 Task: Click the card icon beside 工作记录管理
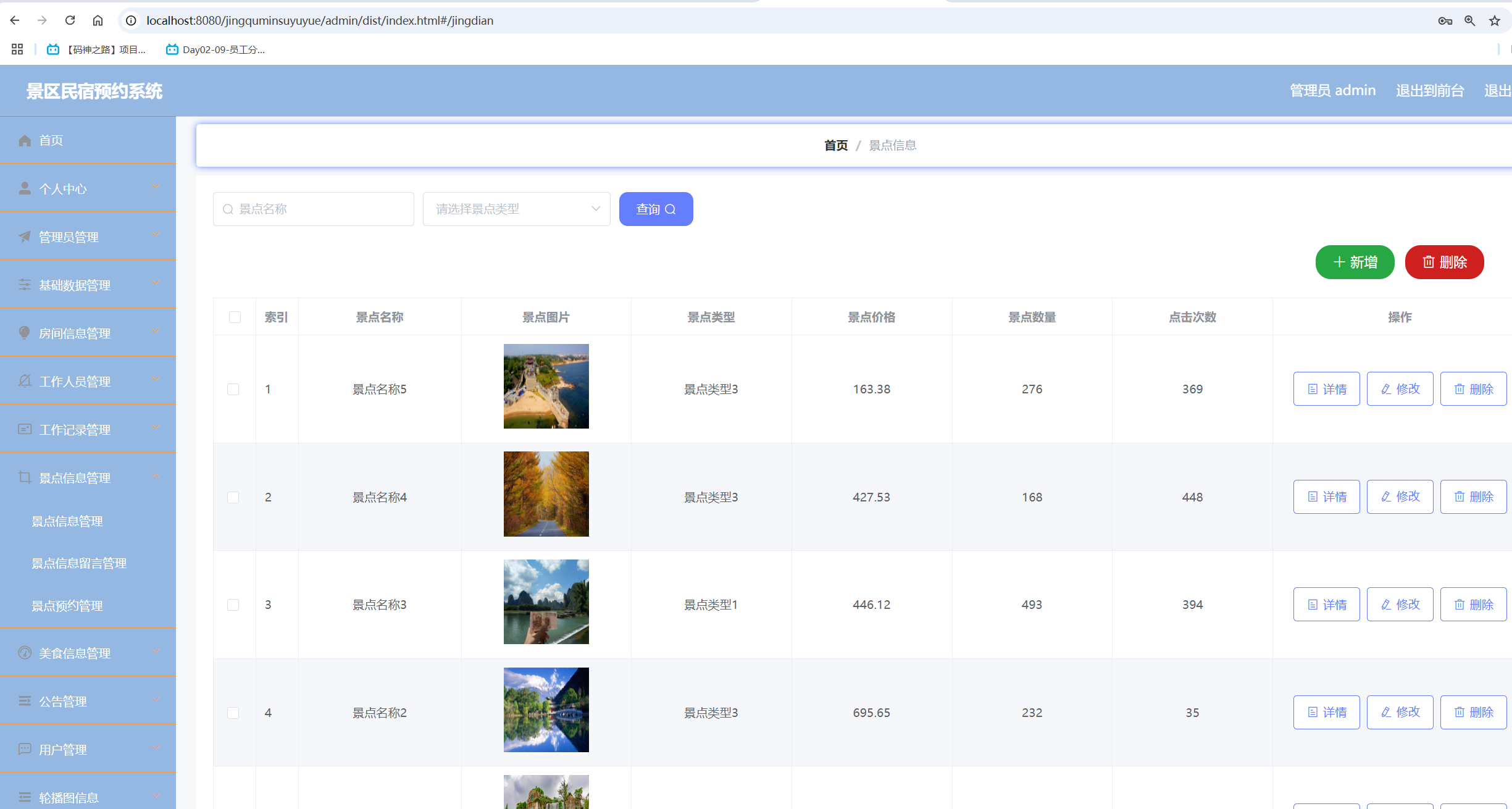tap(25, 429)
